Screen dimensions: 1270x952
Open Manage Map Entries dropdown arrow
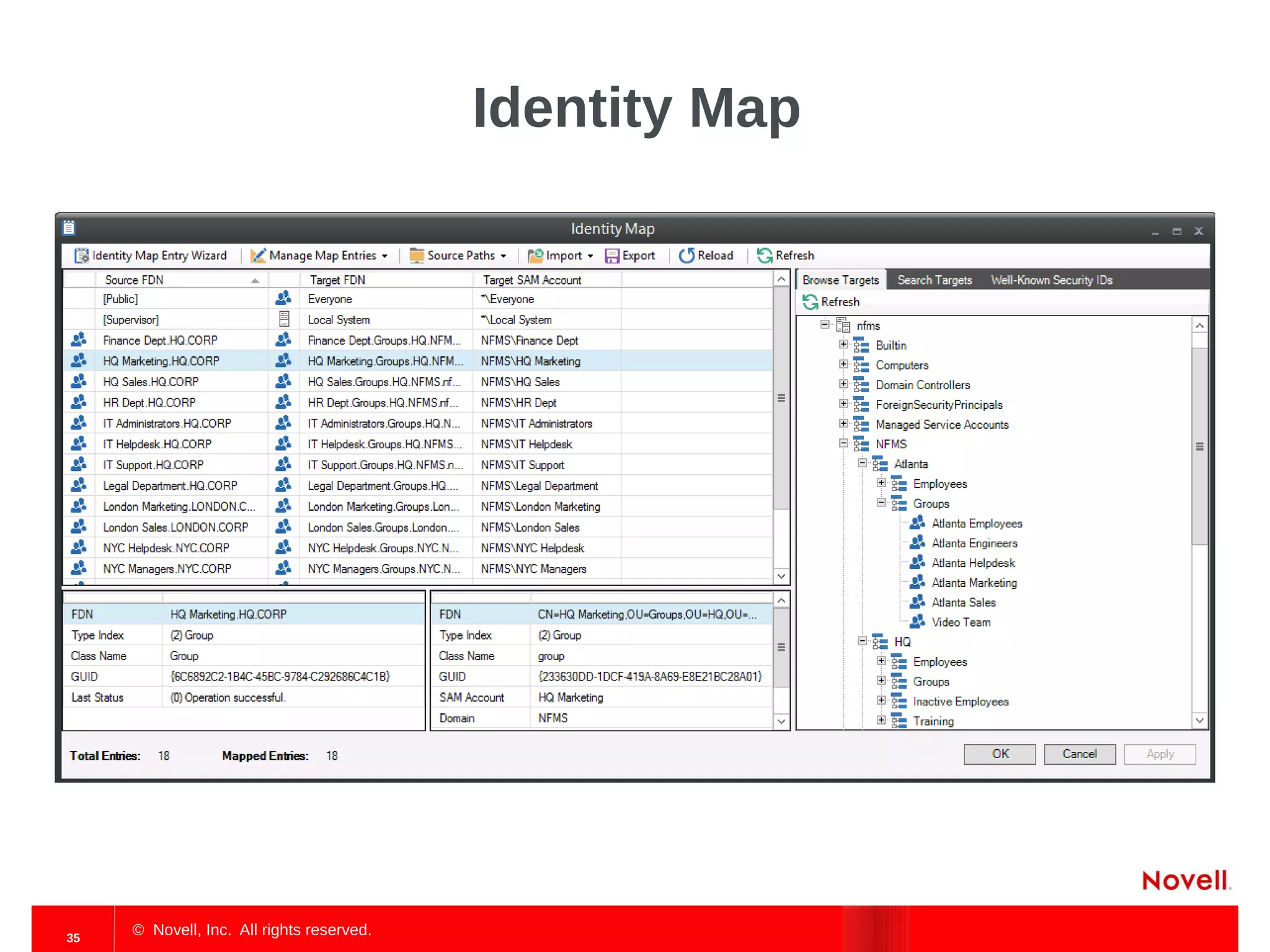tap(385, 256)
